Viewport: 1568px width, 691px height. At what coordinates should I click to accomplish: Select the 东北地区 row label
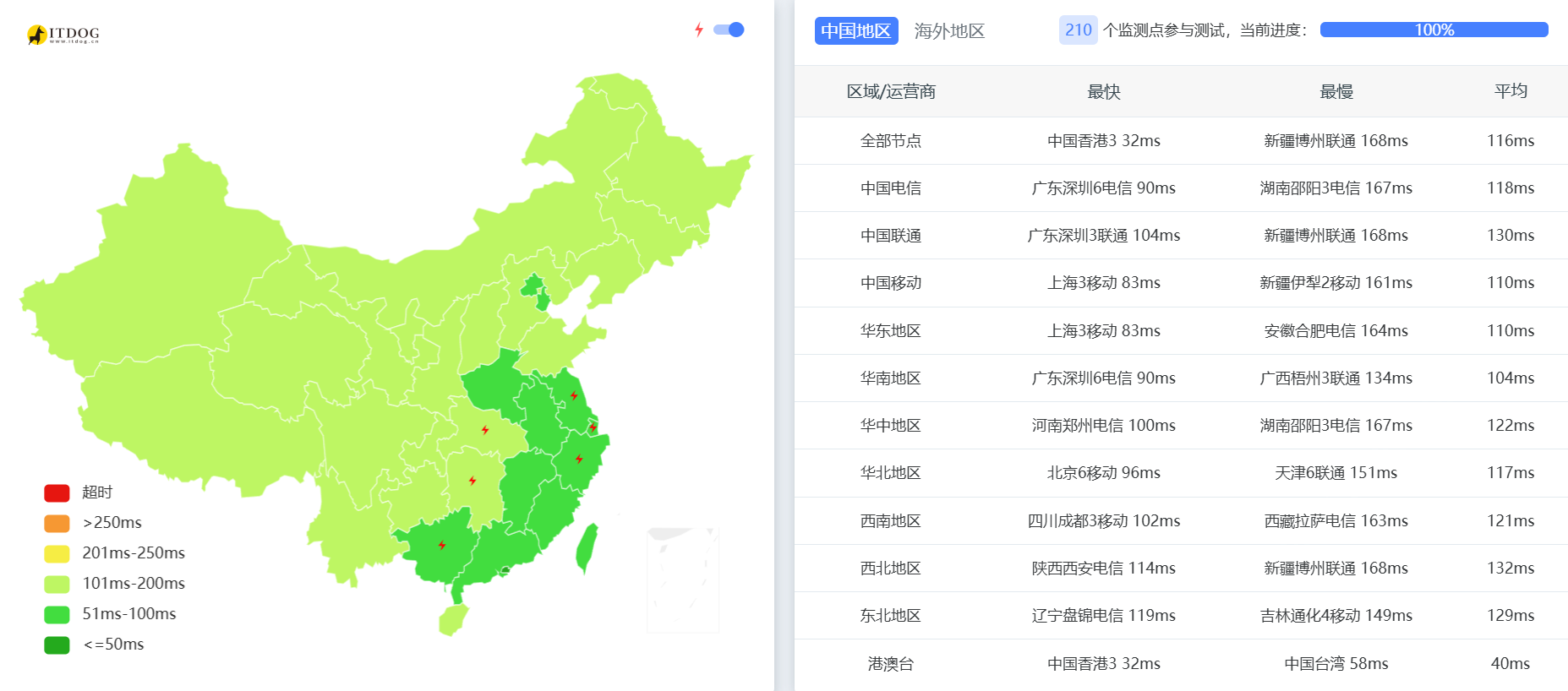point(891,616)
